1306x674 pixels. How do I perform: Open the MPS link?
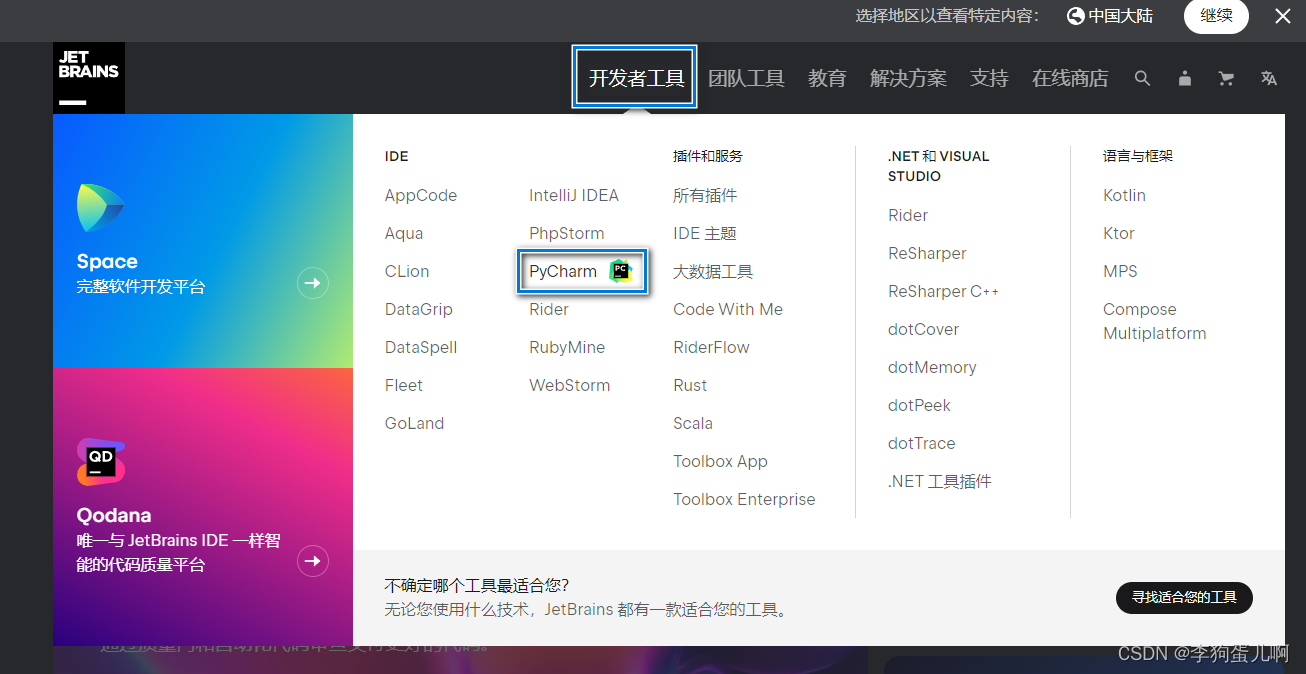1120,271
